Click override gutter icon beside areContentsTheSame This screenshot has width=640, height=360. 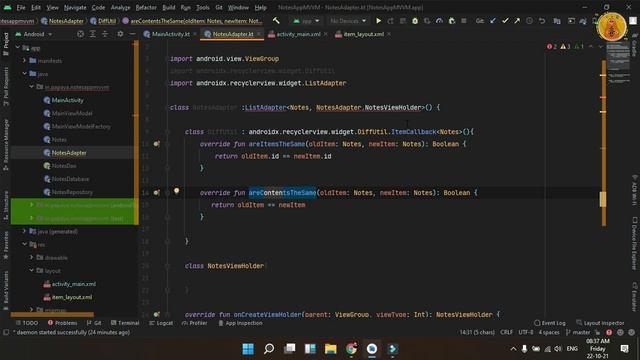click(x=156, y=192)
